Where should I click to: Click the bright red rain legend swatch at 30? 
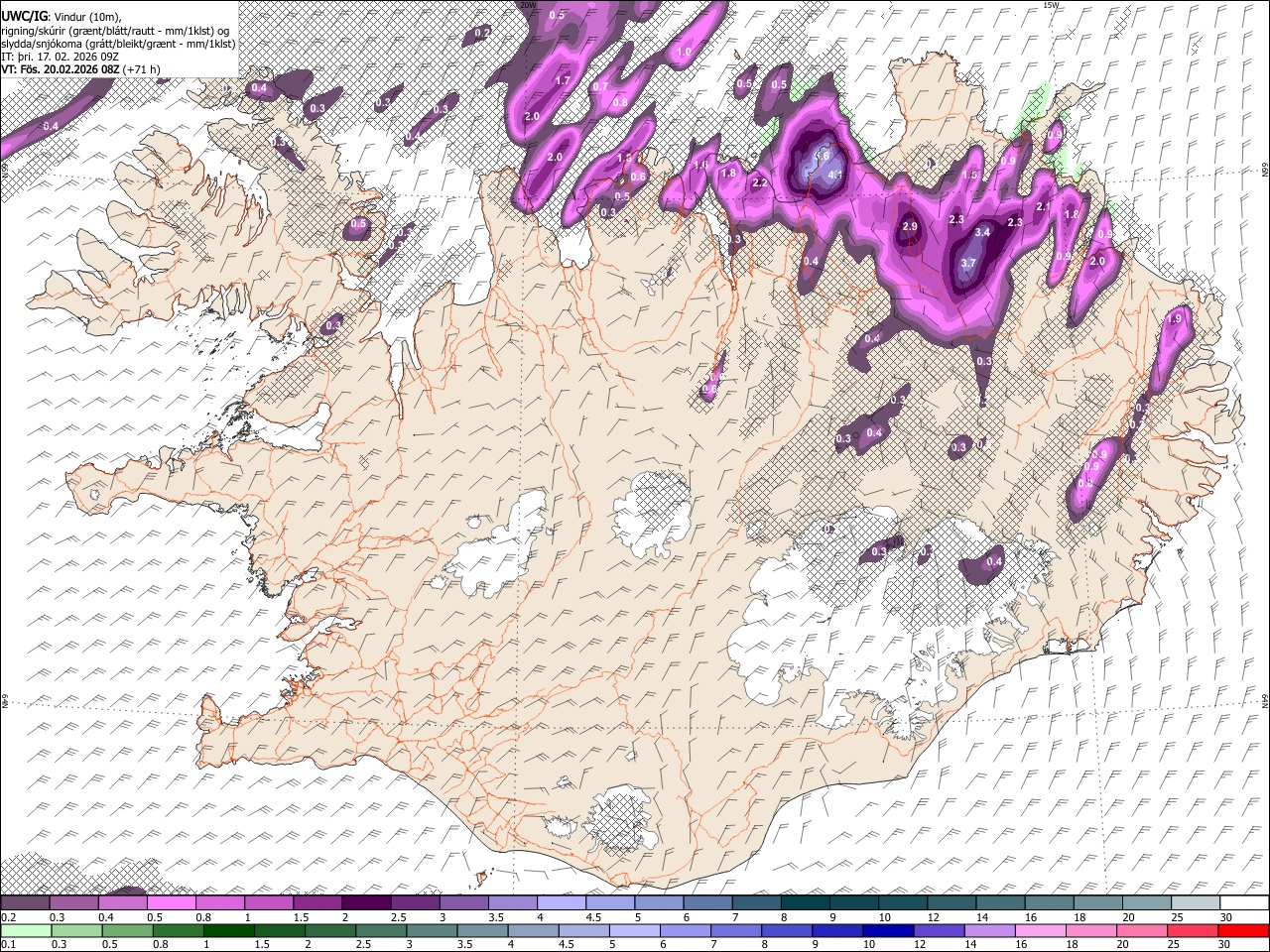pos(1243,930)
